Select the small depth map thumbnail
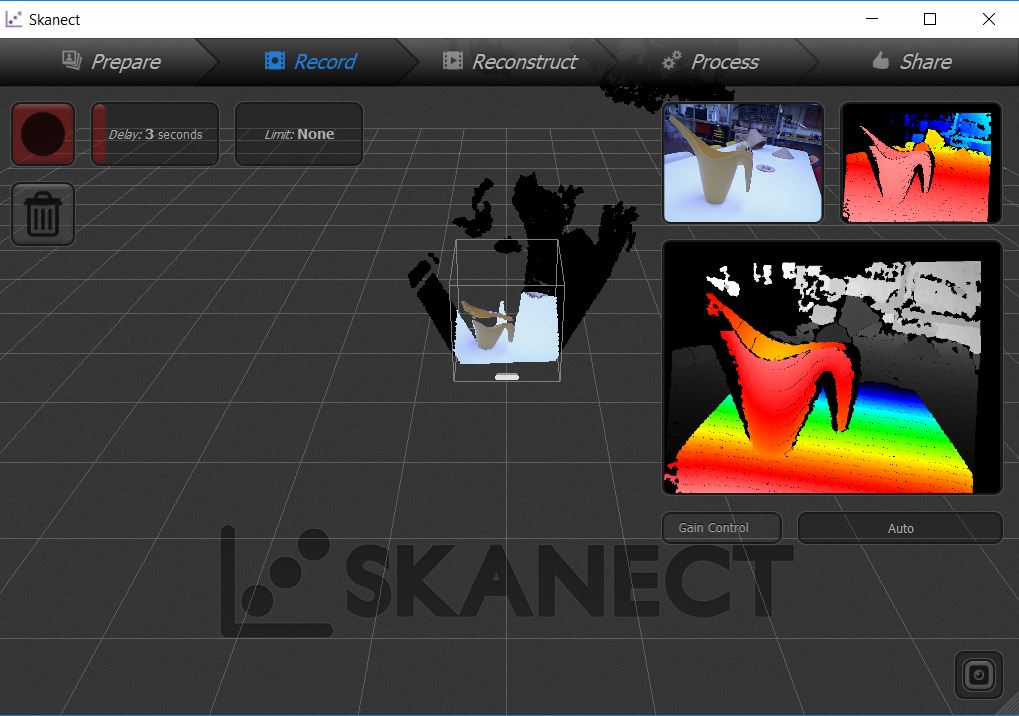Viewport: 1019px width, 716px height. point(920,162)
